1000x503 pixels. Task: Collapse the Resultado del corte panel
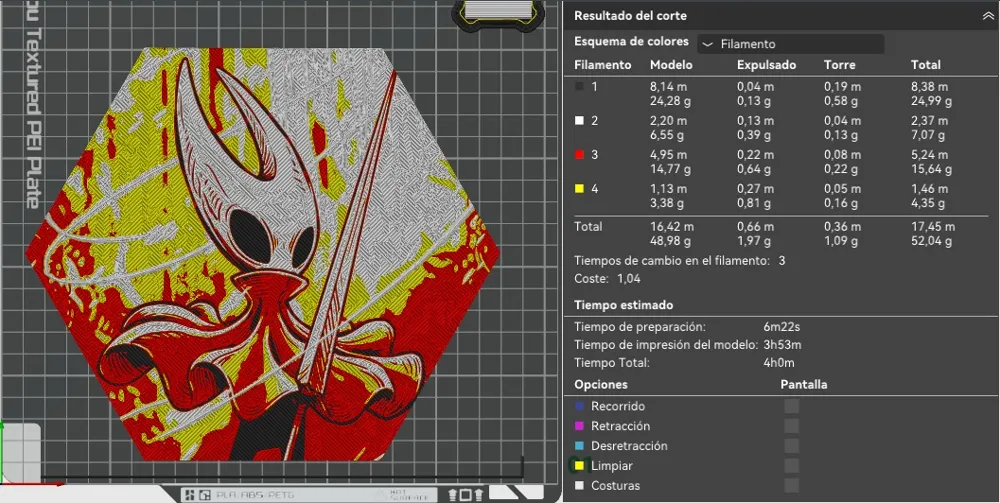click(x=988, y=17)
